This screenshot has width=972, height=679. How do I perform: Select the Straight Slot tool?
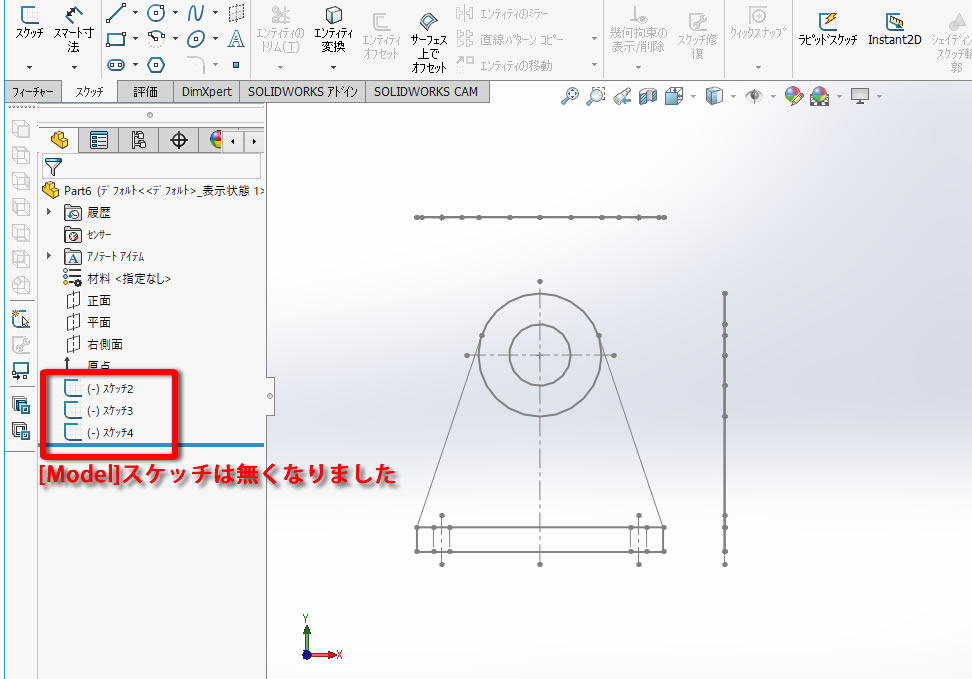(x=116, y=64)
